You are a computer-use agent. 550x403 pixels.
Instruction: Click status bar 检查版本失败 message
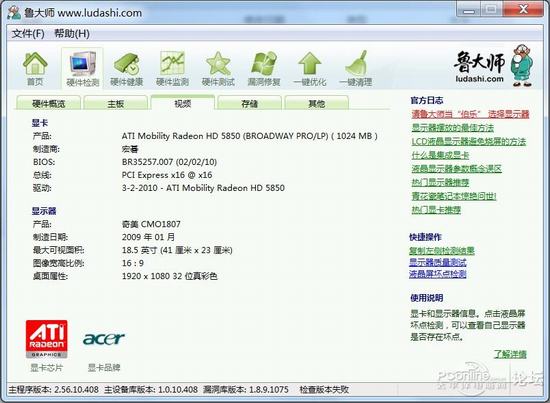coord(324,390)
